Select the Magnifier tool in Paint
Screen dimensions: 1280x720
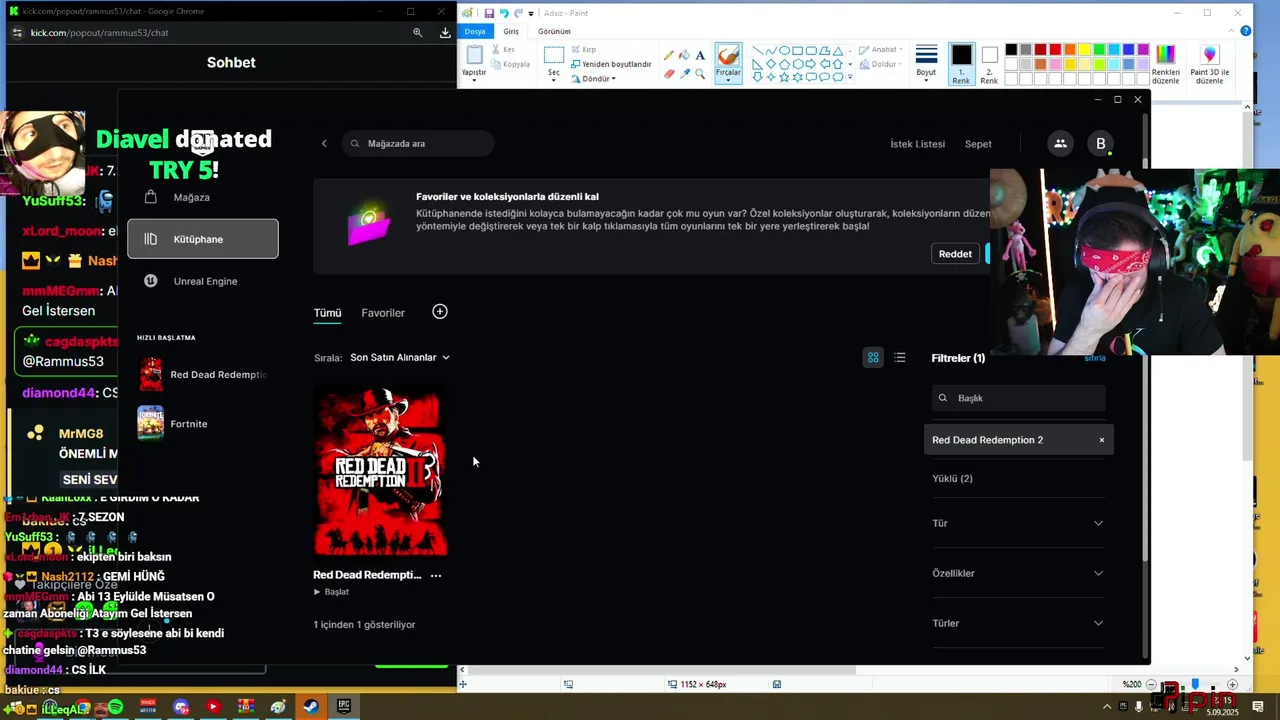(x=700, y=73)
